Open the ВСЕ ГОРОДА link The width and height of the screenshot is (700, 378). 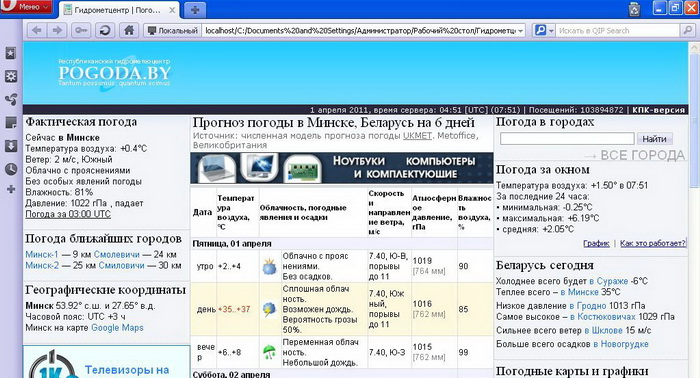(634, 155)
